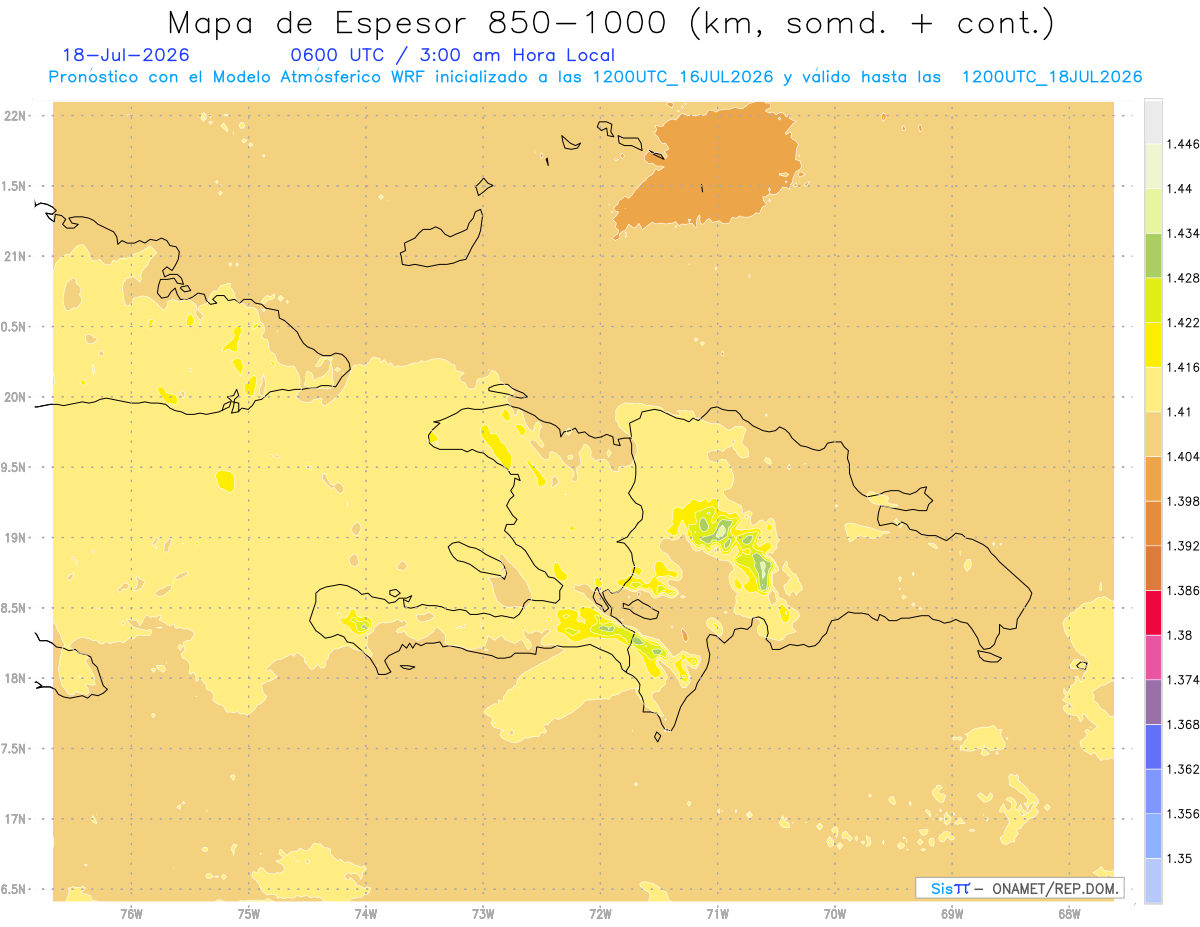The image size is (1200, 927).
Task: Click the "69W" longitude label
Action: pyautogui.click(x=952, y=913)
